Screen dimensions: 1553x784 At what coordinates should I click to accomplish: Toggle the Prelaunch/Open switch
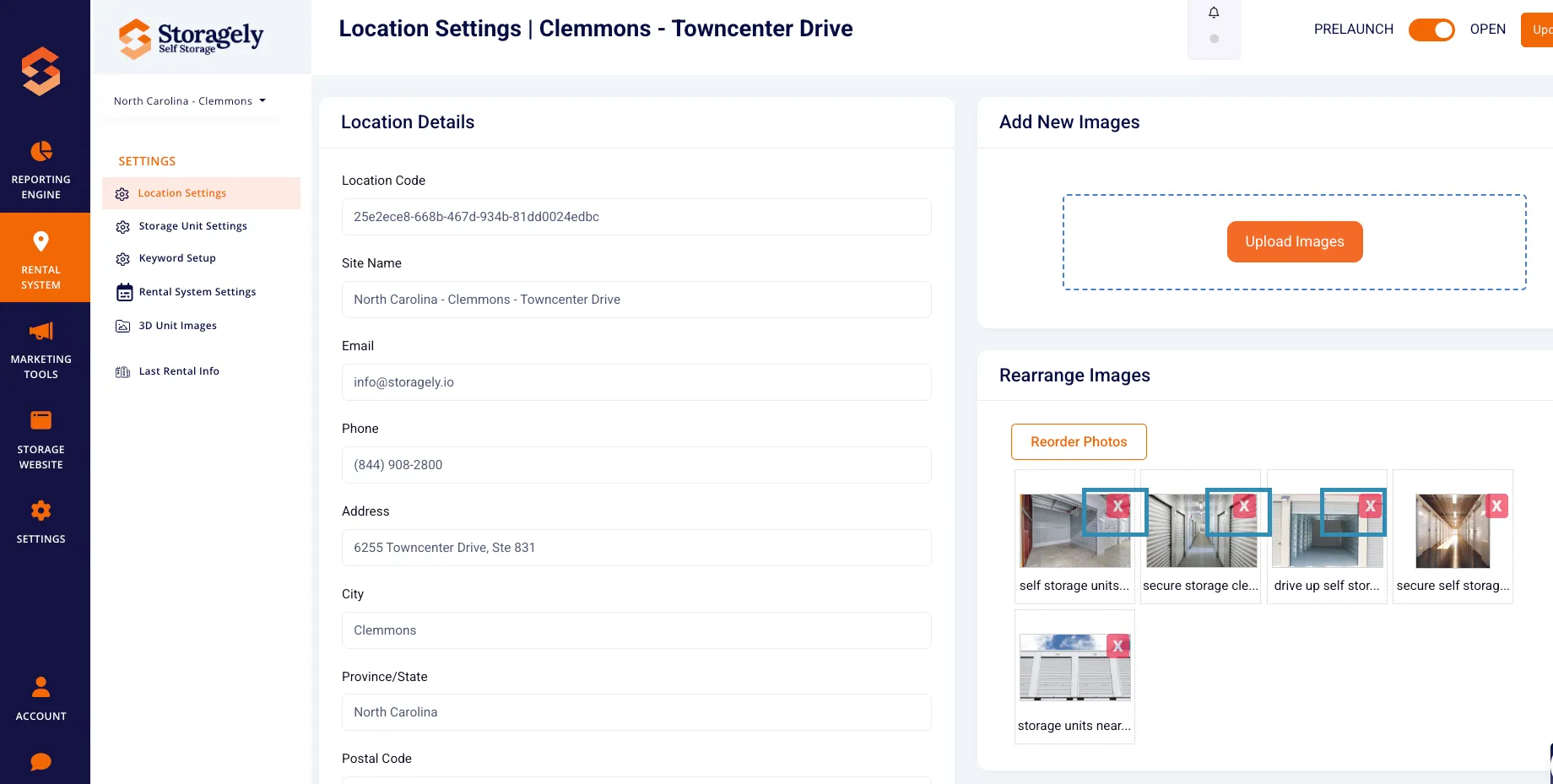point(1431,30)
